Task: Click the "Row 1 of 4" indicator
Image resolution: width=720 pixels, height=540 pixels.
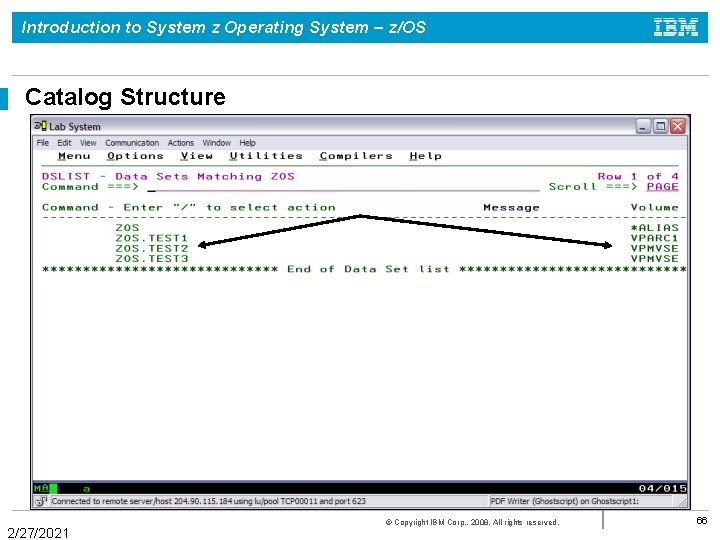Action: click(x=638, y=176)
